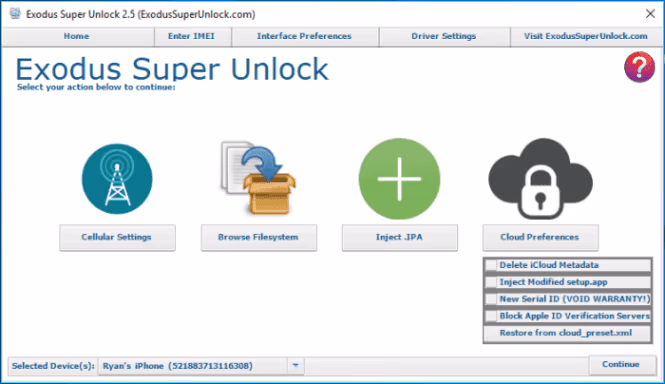Screen dimensions: 665x384
Task: Enable Delete iCloud Metadata checkbox
Action: tap(491, 265)
